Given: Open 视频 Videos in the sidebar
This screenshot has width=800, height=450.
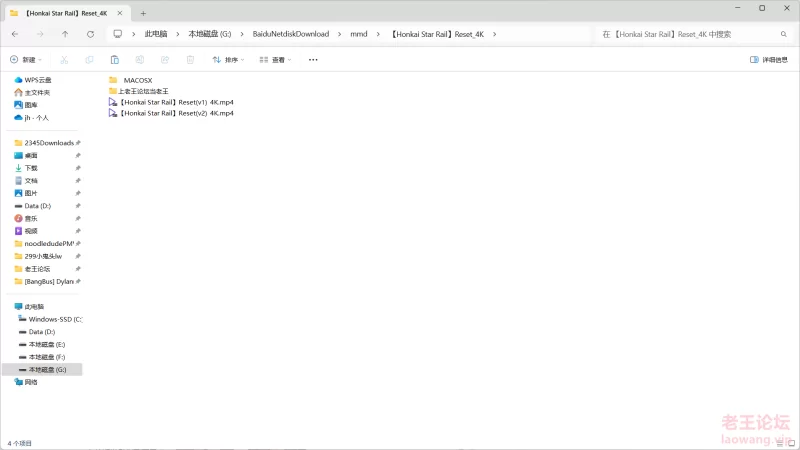Looking at the screenshot, I should coord(26,231).
